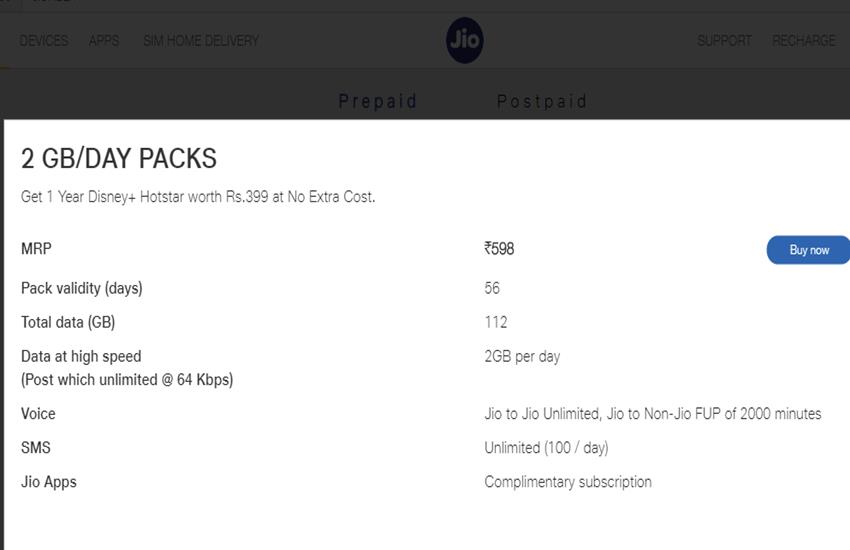Screen dimensions: 850x550
Task: Open the RECHARGE page
Action: pos(804,41)
